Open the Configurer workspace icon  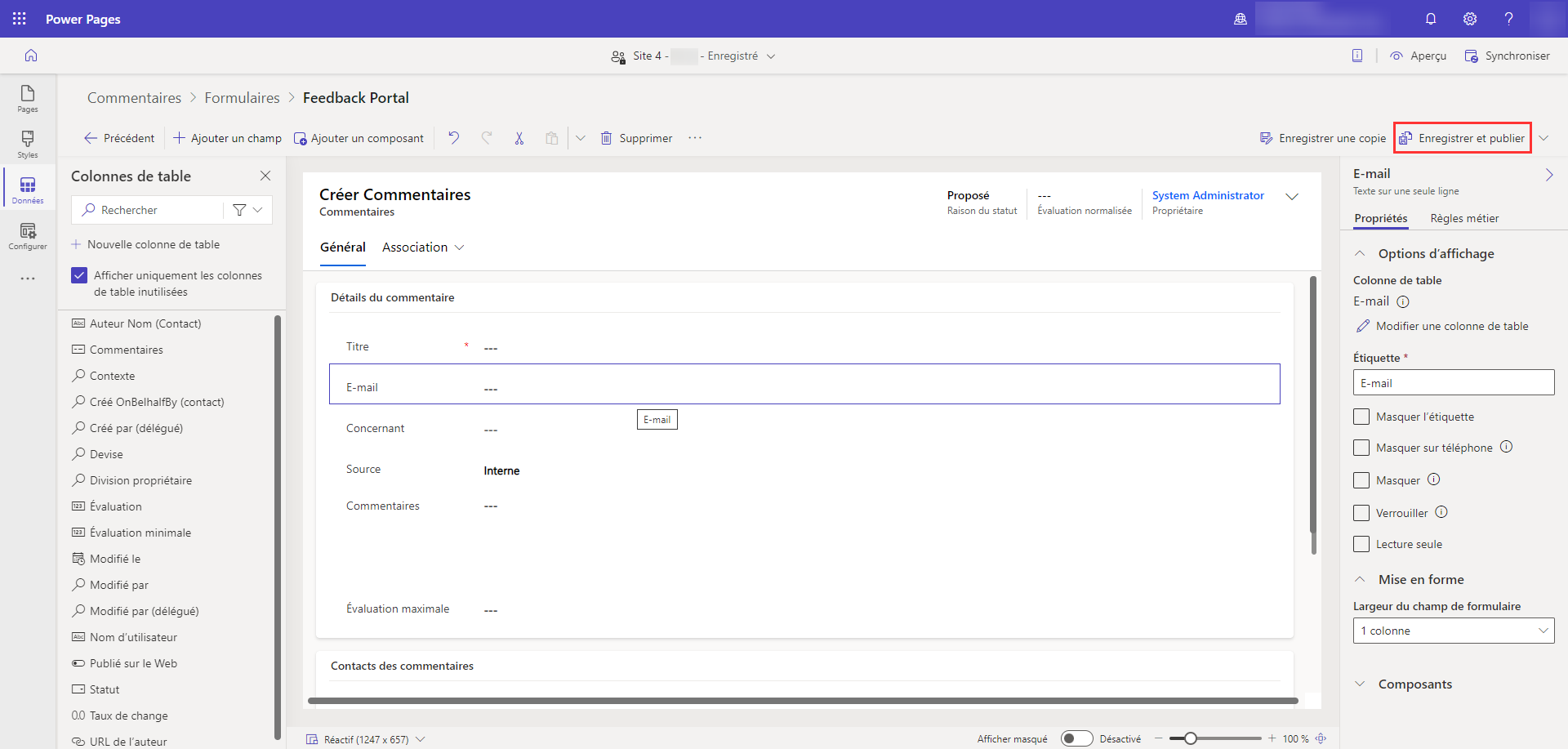tap(28, 235)
